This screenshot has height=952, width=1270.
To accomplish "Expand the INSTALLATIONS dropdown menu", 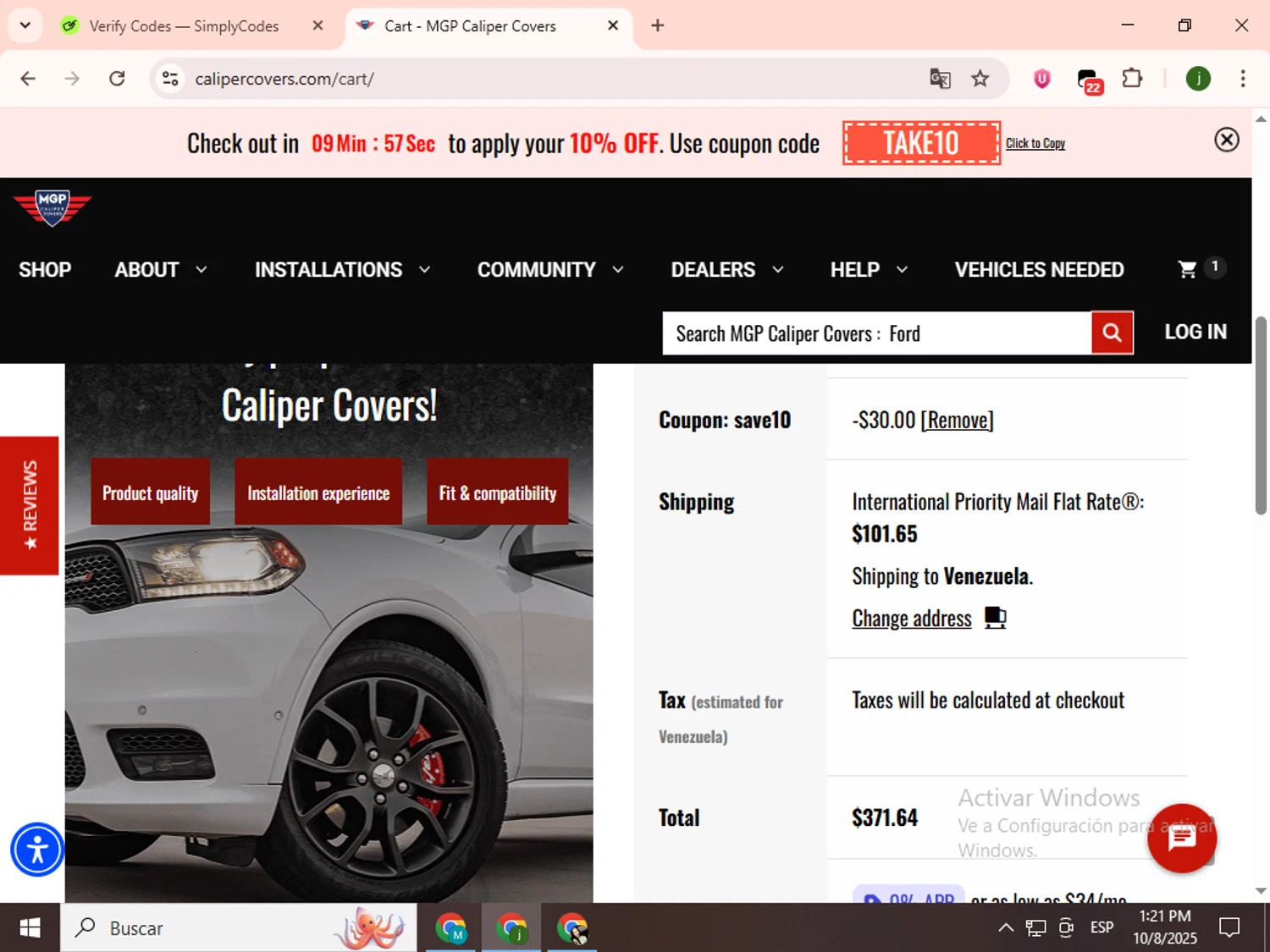I will [x=343, y=270].
